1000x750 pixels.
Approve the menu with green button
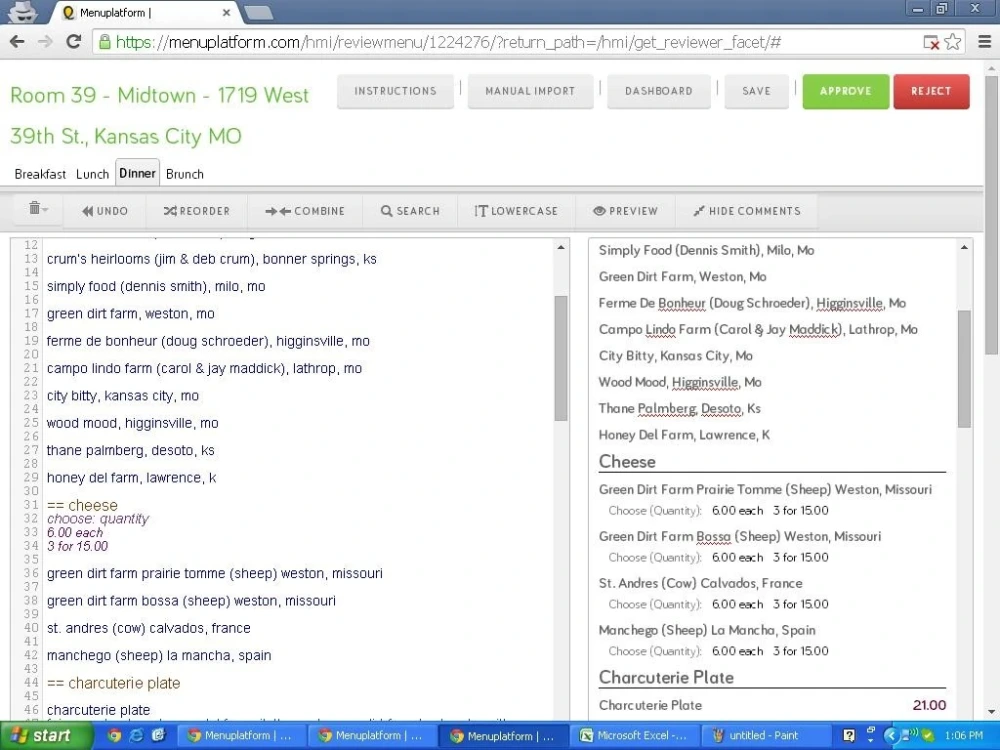pyautogui.click(x=846, y=91)
